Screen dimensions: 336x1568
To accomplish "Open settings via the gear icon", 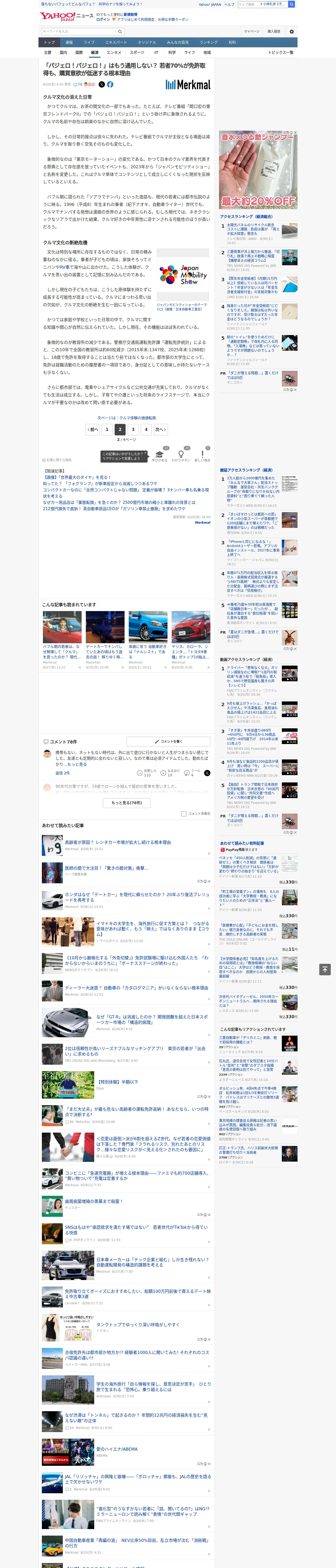I will (x=292, y=31).
